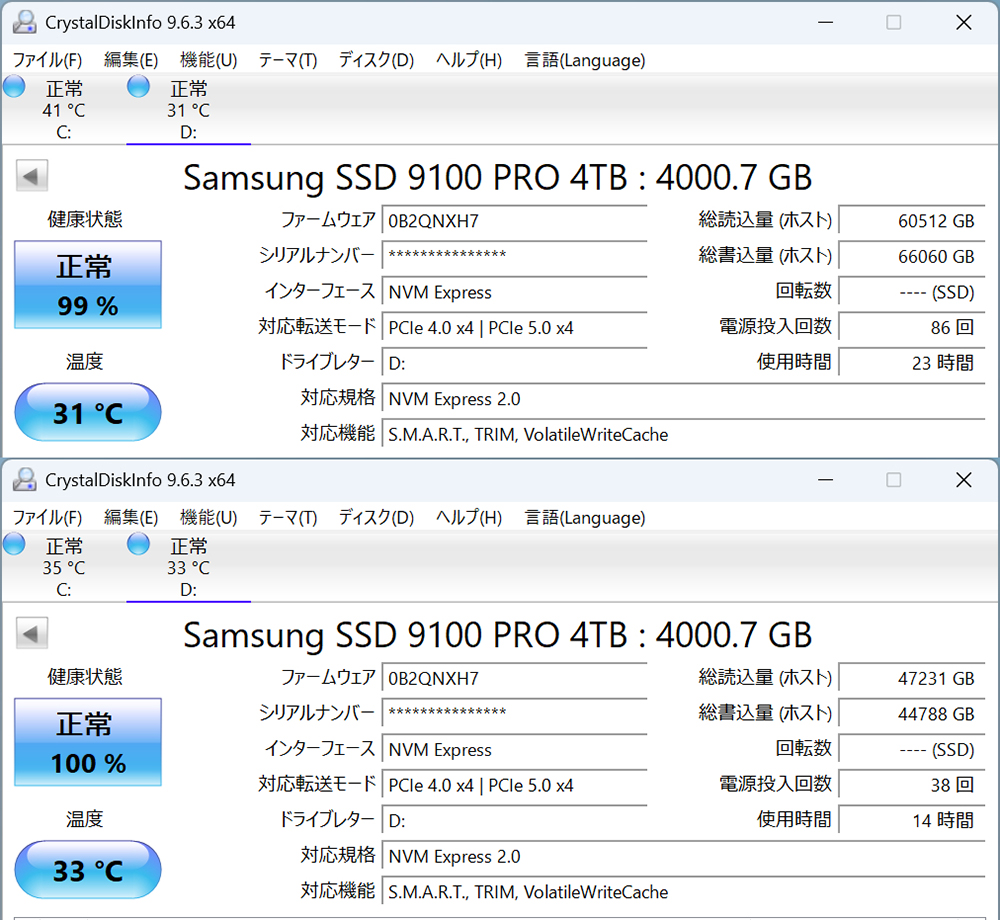
Task: Click previous-disk arrow in the 99 % health window
Action: 32,177
